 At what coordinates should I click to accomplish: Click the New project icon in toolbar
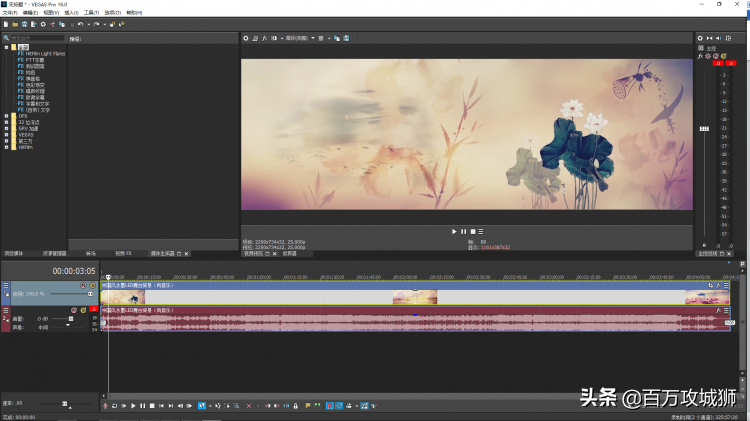[5, 23]
